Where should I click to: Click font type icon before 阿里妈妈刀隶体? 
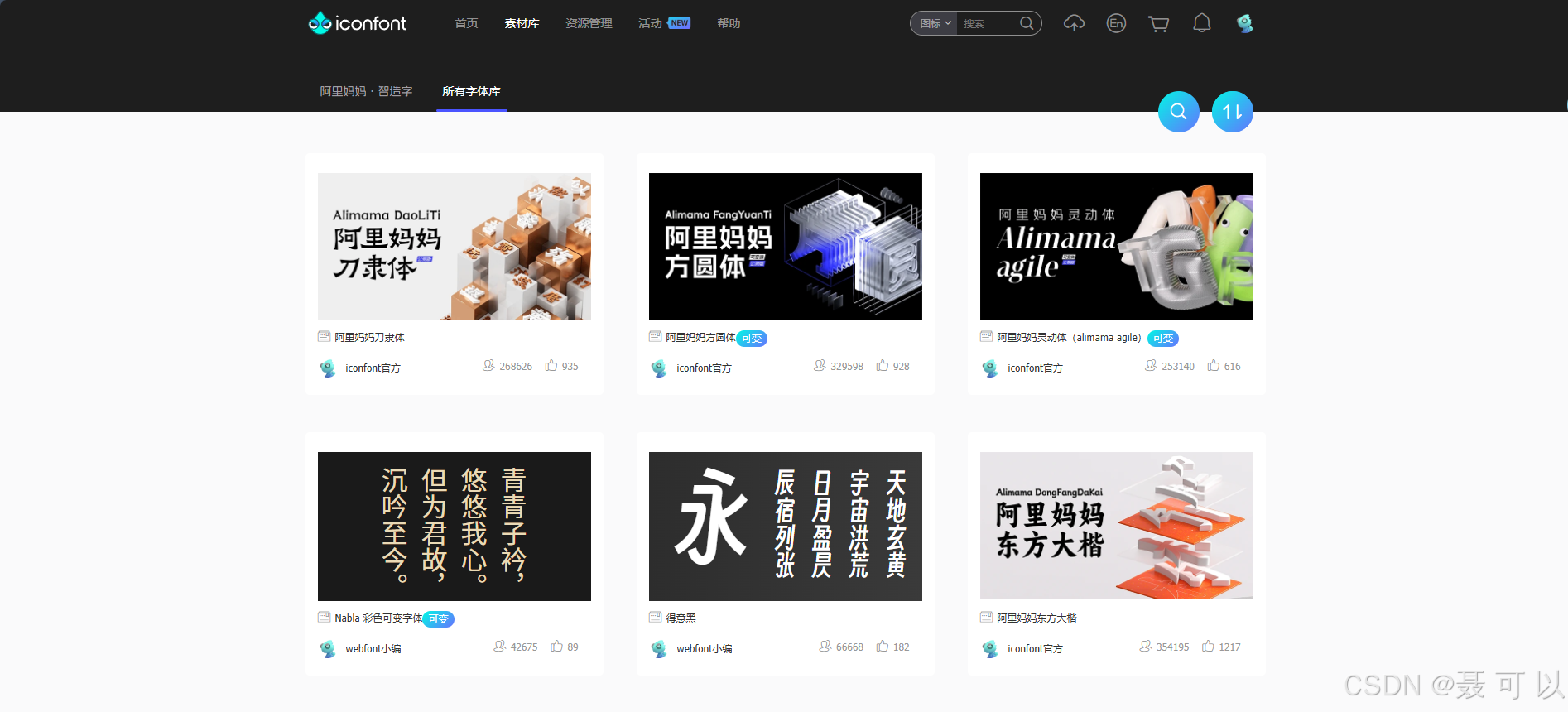tap(325, 336)
